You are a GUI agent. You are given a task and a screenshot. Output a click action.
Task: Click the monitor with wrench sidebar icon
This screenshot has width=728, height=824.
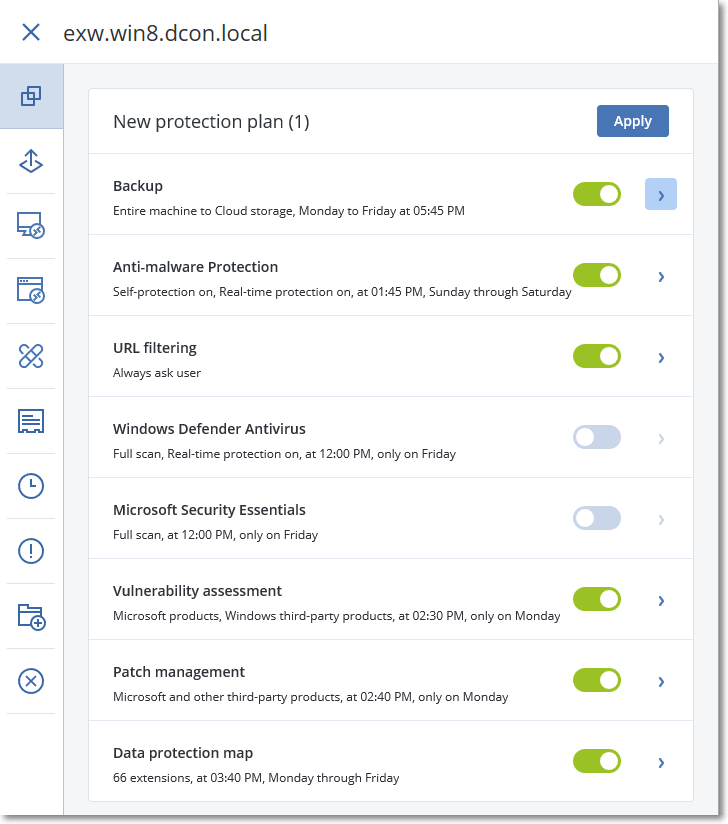[31, 226]
